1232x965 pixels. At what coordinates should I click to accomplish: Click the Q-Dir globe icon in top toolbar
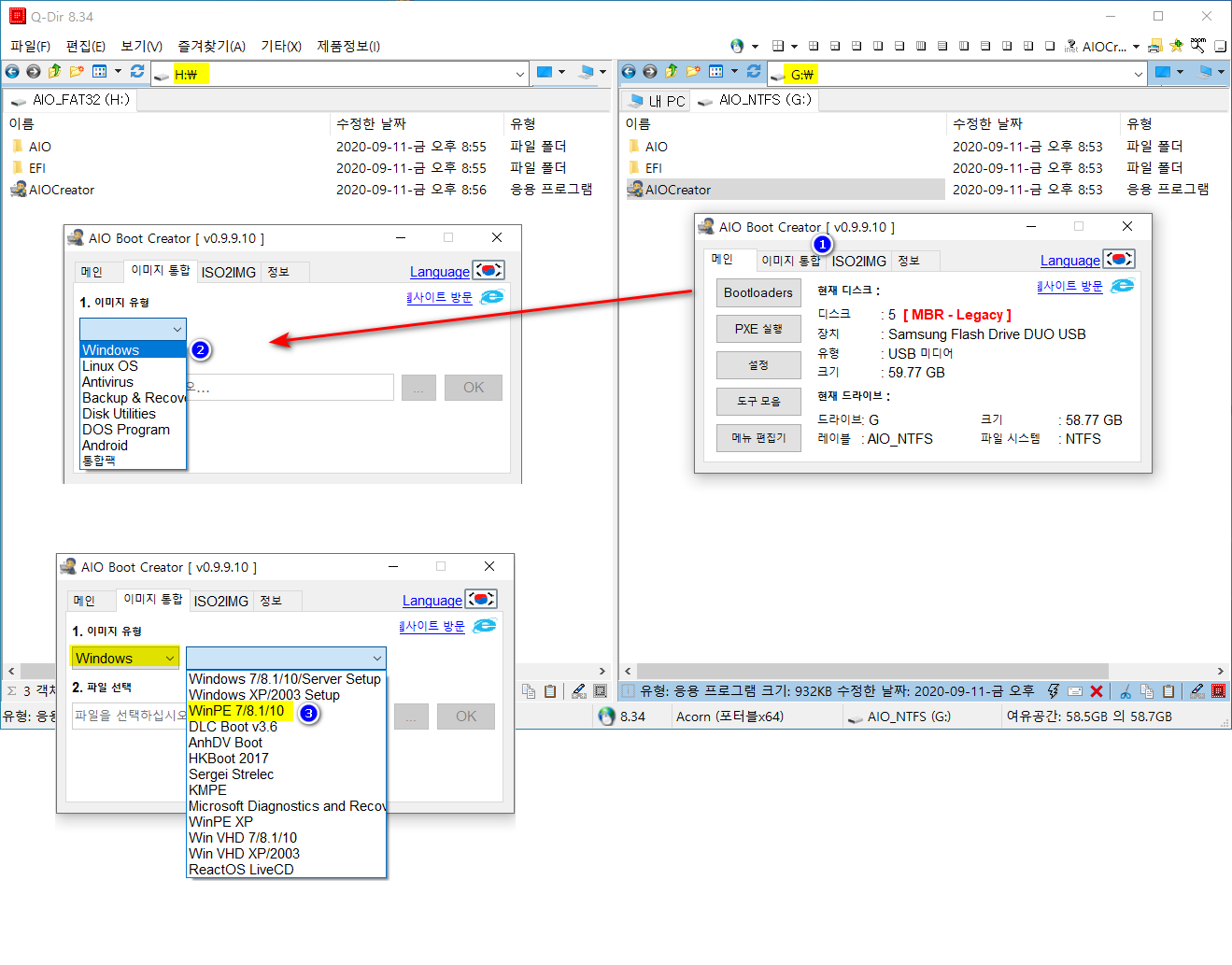[x=738, y=46]
